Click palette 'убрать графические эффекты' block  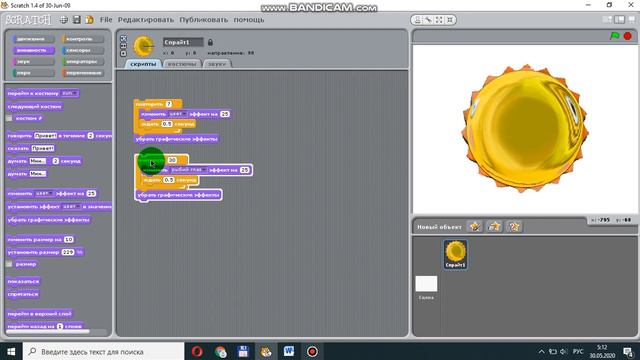click(x=49, y=220)
